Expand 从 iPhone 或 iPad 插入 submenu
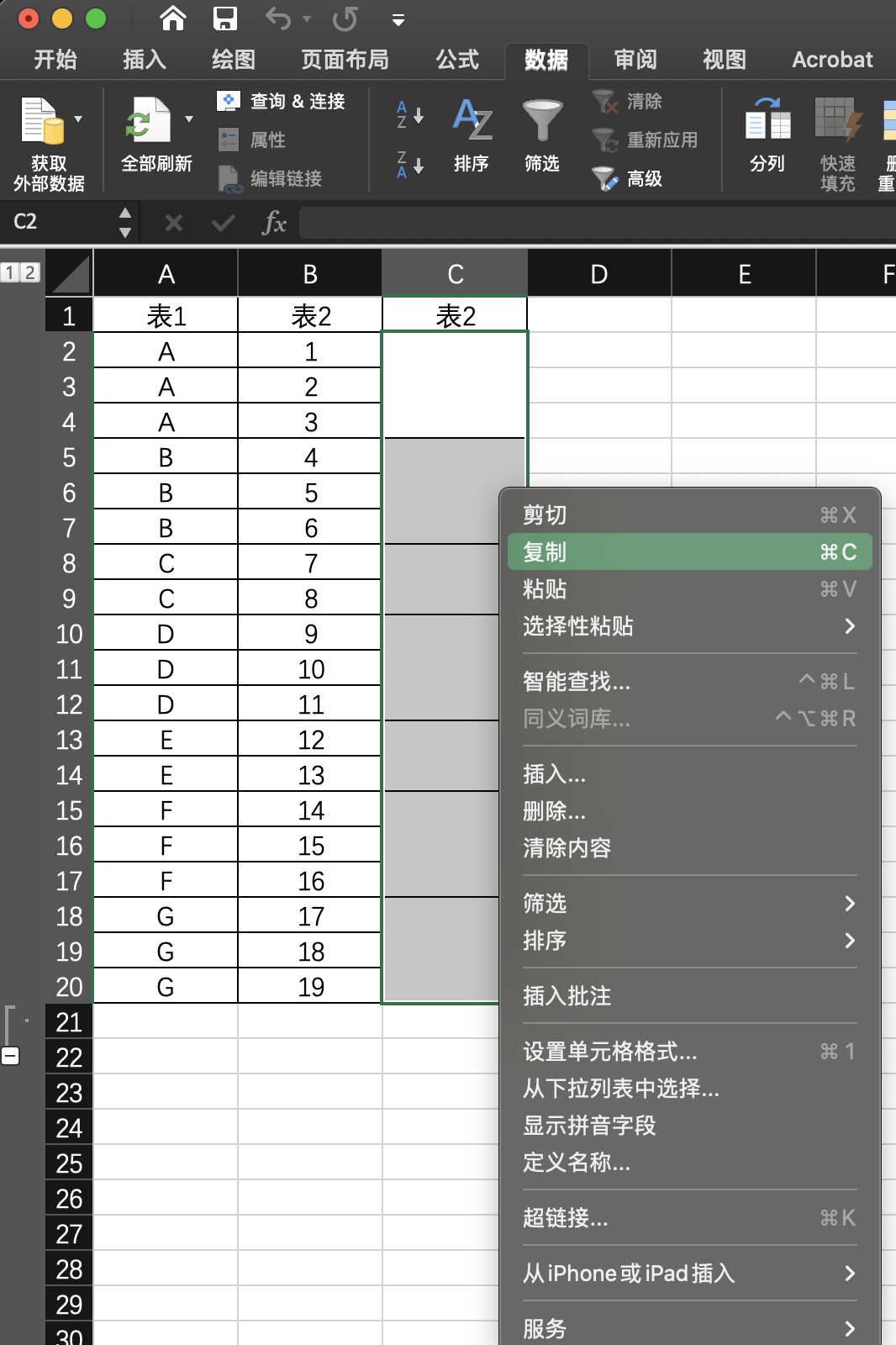This screenshot has height=1345, width=896. click(689, 1273)
